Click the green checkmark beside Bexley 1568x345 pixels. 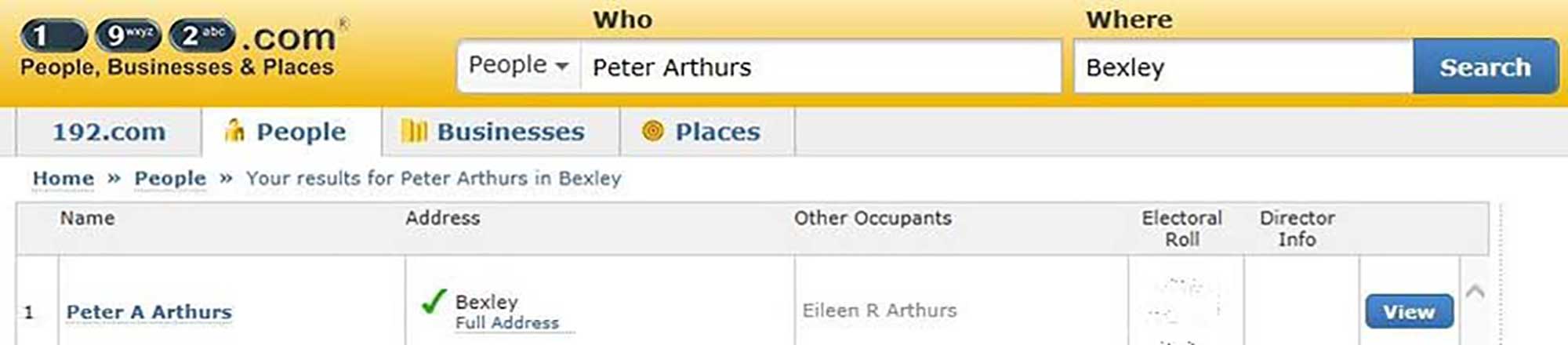pyautogui.click(x=434, y=302)
